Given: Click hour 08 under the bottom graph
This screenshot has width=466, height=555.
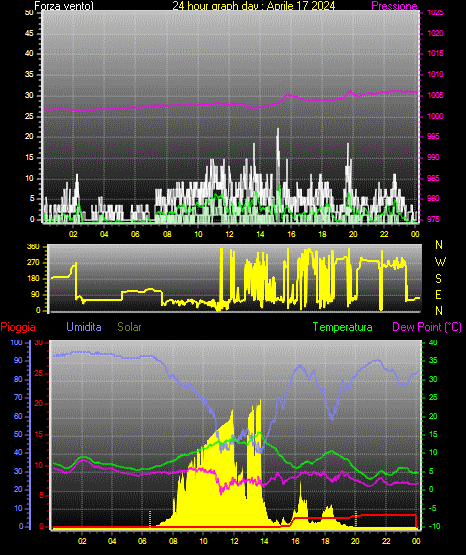Looking at the screenshot, I should point(173,541).
